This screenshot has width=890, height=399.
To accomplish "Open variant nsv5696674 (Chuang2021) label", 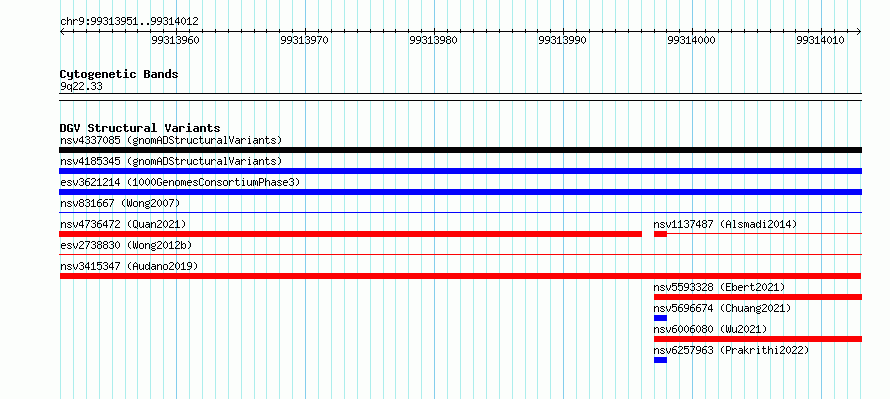I will (722, 308).
